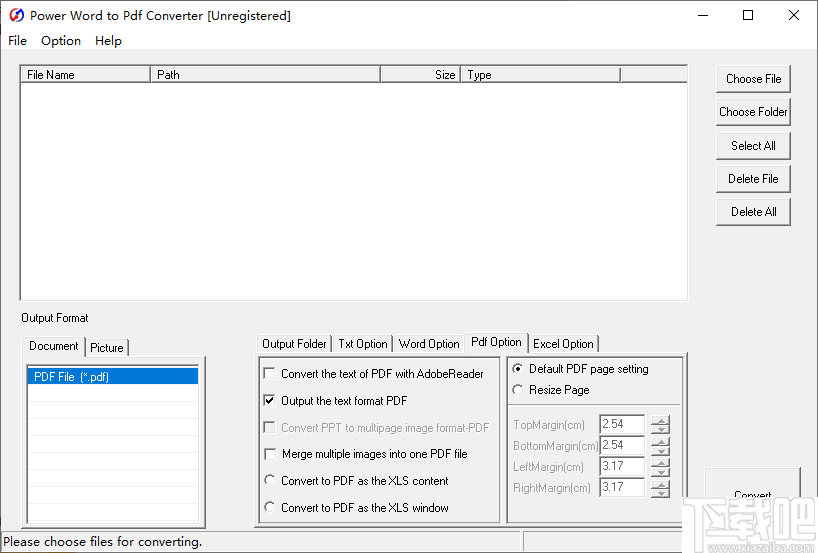
Task: Open the File menu
Action: click(x=17, y=41)
